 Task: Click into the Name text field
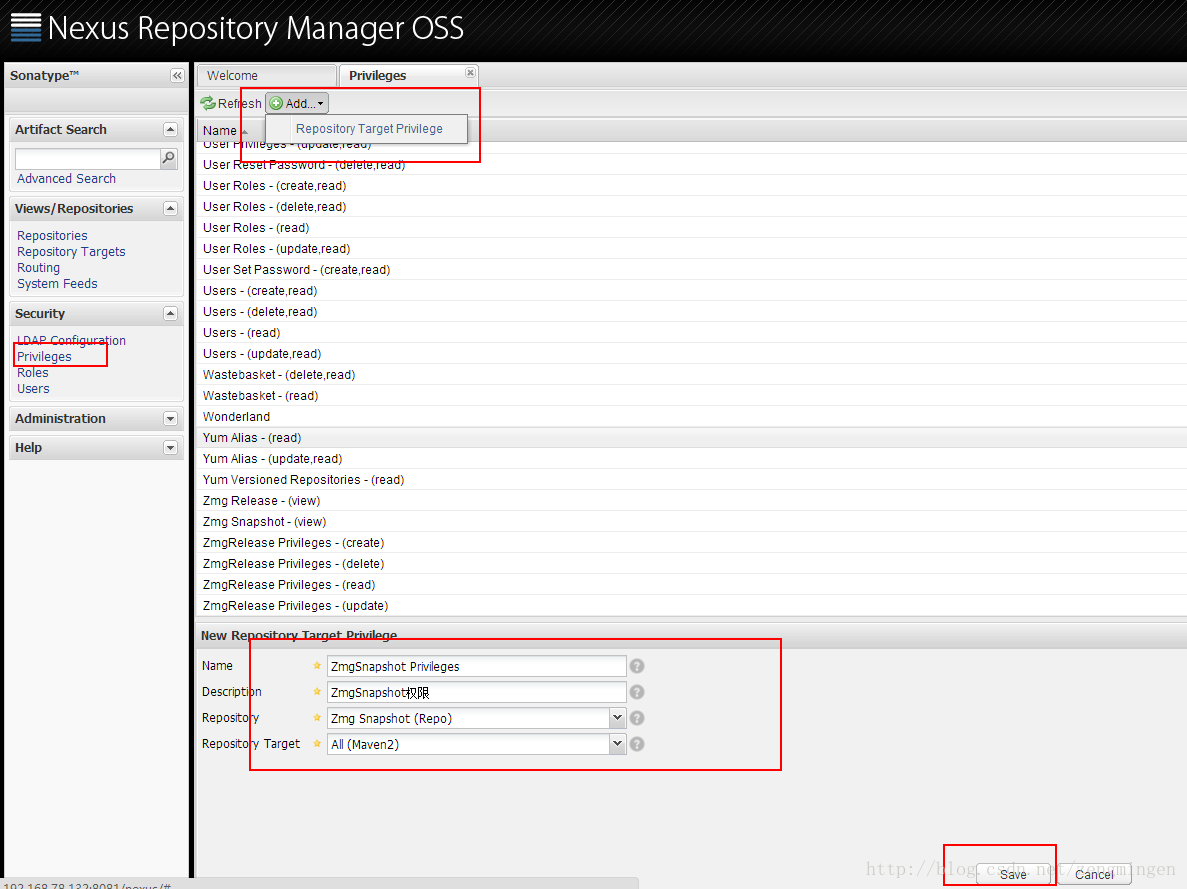477,666
